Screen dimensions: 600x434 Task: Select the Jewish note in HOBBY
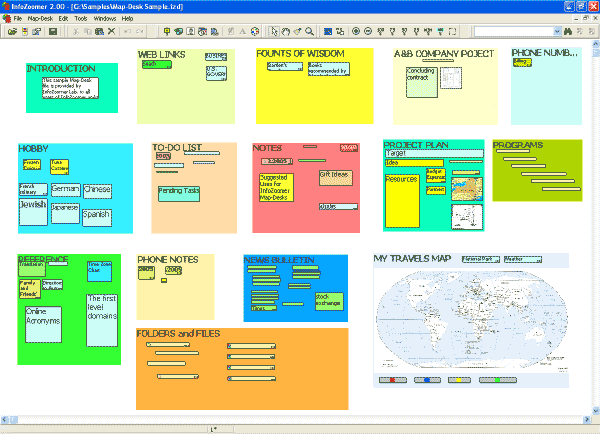click(33, 212)
